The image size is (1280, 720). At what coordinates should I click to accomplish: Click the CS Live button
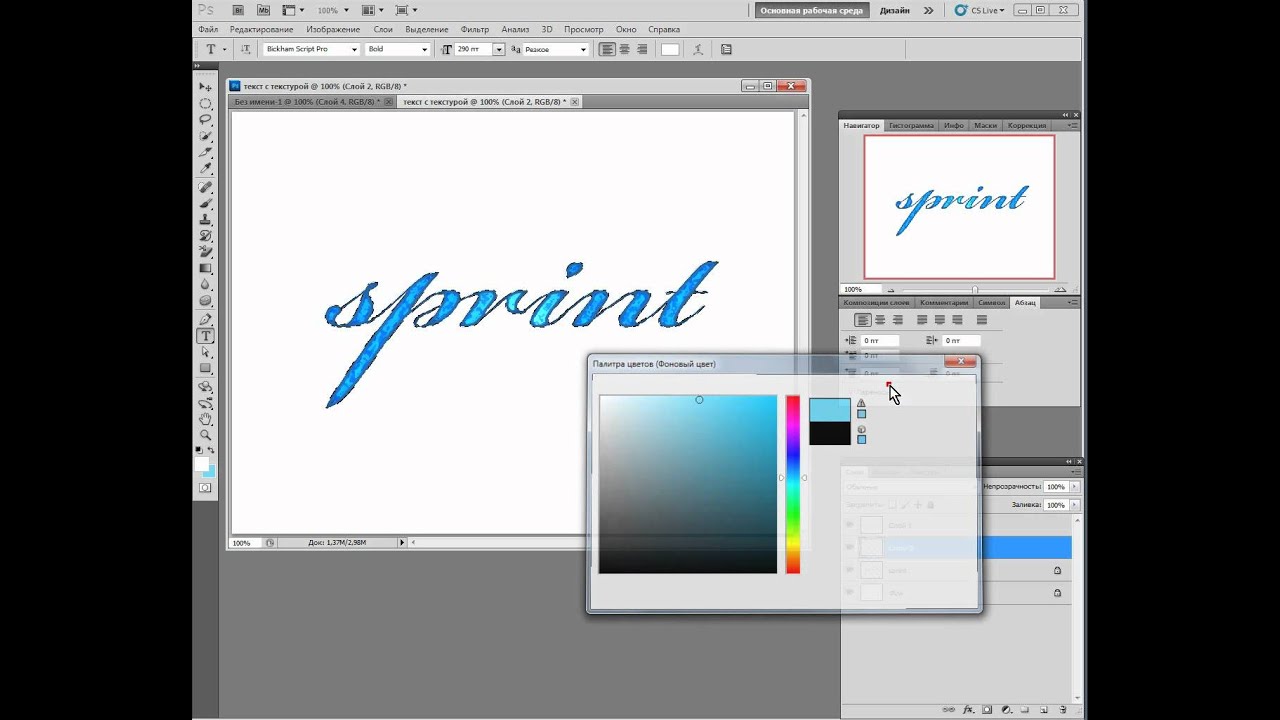pyautogui.click(x=979, y=10)
